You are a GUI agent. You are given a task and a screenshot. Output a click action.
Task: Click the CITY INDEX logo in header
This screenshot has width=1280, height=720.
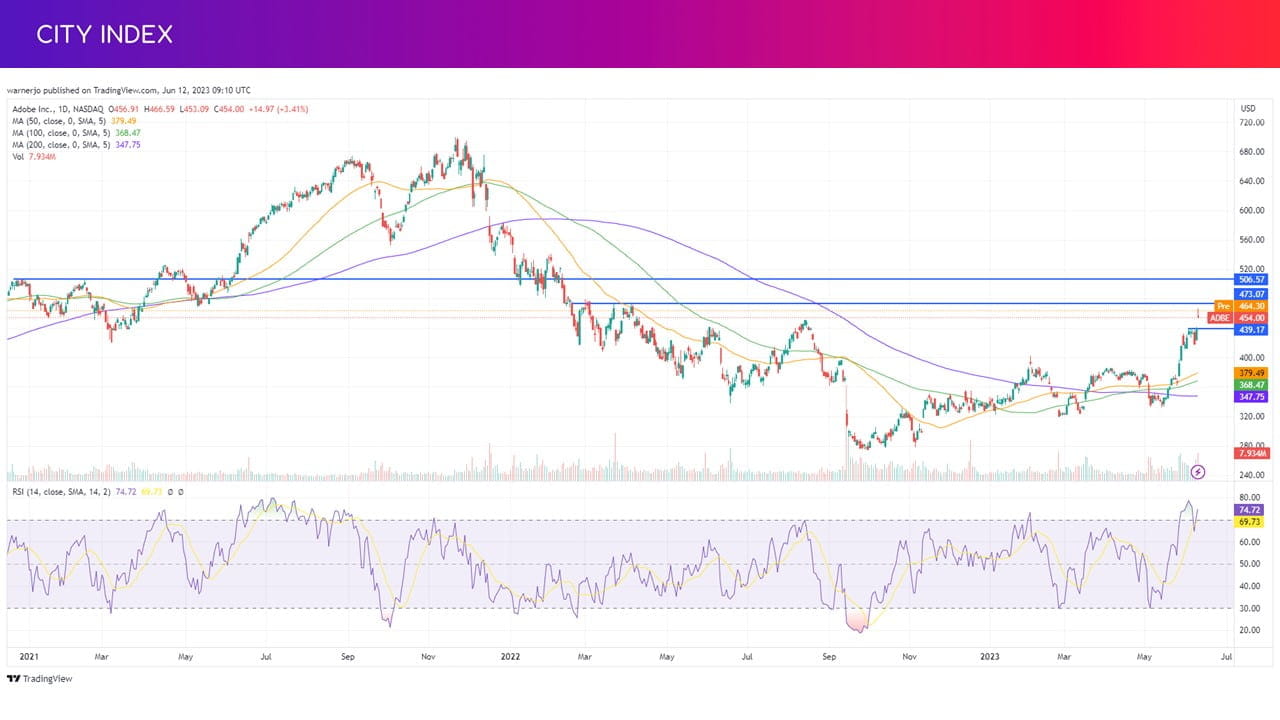point(105,34)
